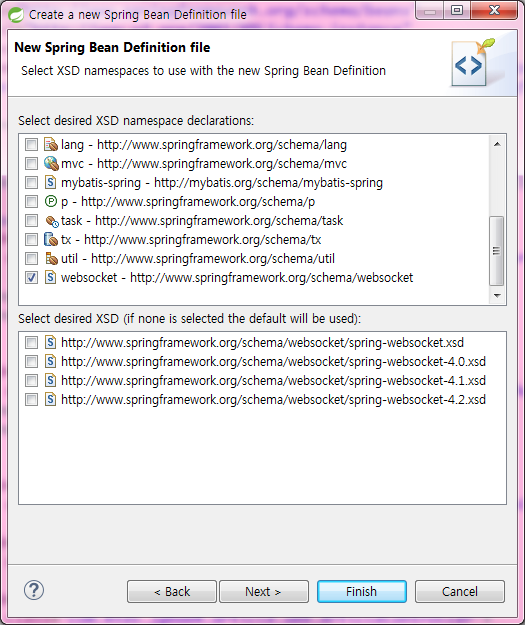
Task: Uncheck the websocket namespace checkbox
Action: (31, 277)
